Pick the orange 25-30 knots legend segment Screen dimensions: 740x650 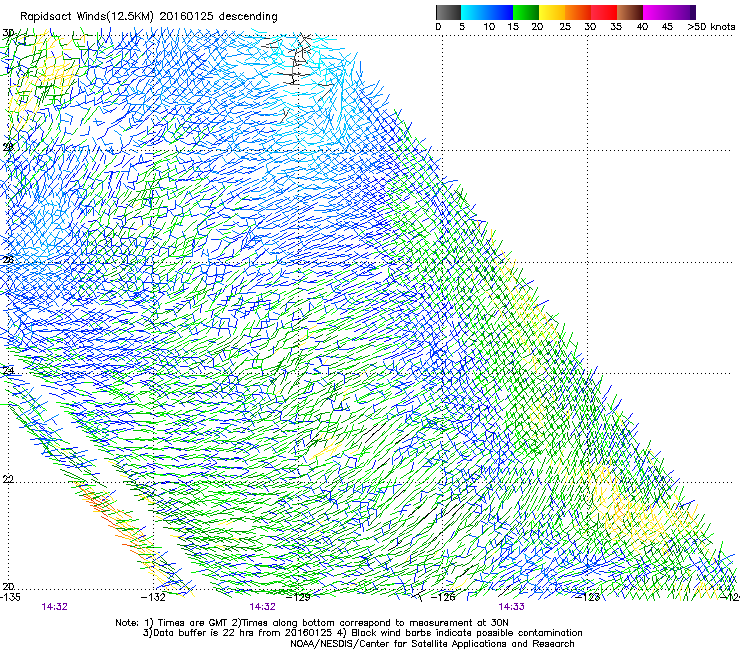(x=578, y=12)
